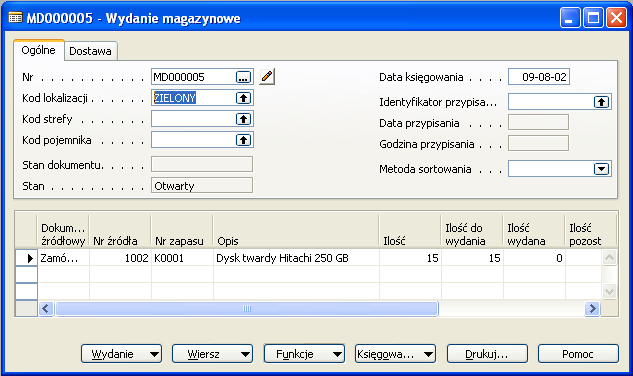Expand the Metoda sortowania dropdown
Screen dimensions: 633x376
601,169
